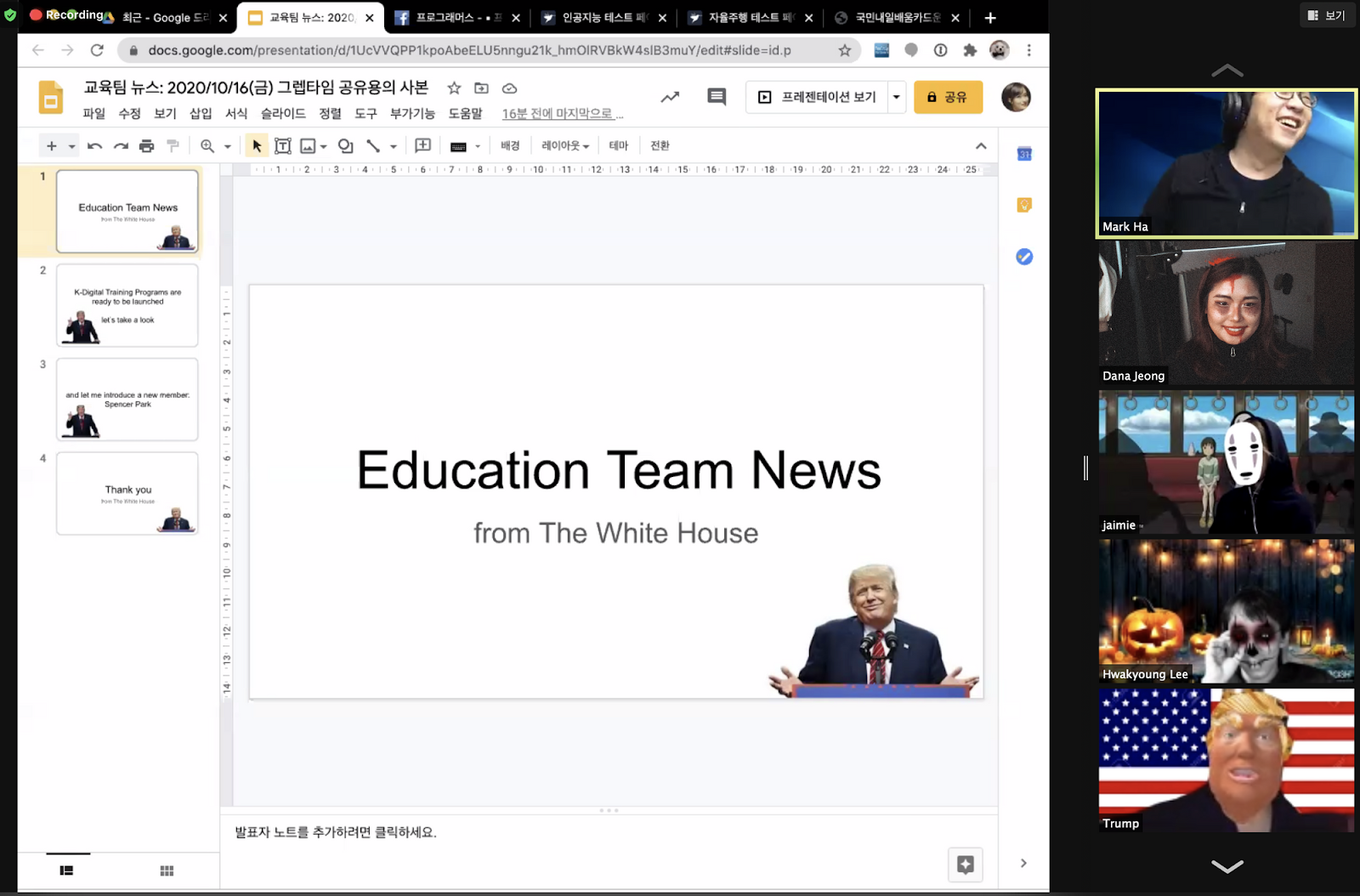Open the 파일 menu
The image size is (1360, 896).
[94, 113]
